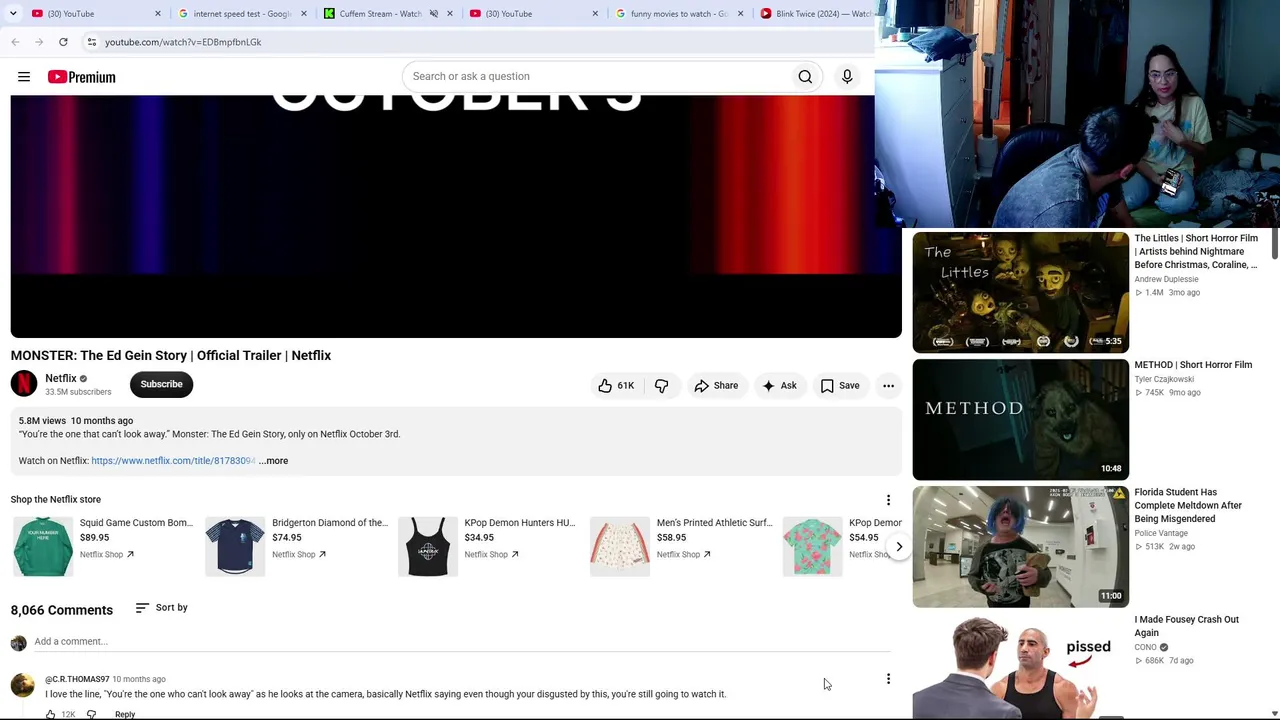Open options for the Netflix store shelf
The height and width of the screenshot is (720, 1280).
[888, 500]
